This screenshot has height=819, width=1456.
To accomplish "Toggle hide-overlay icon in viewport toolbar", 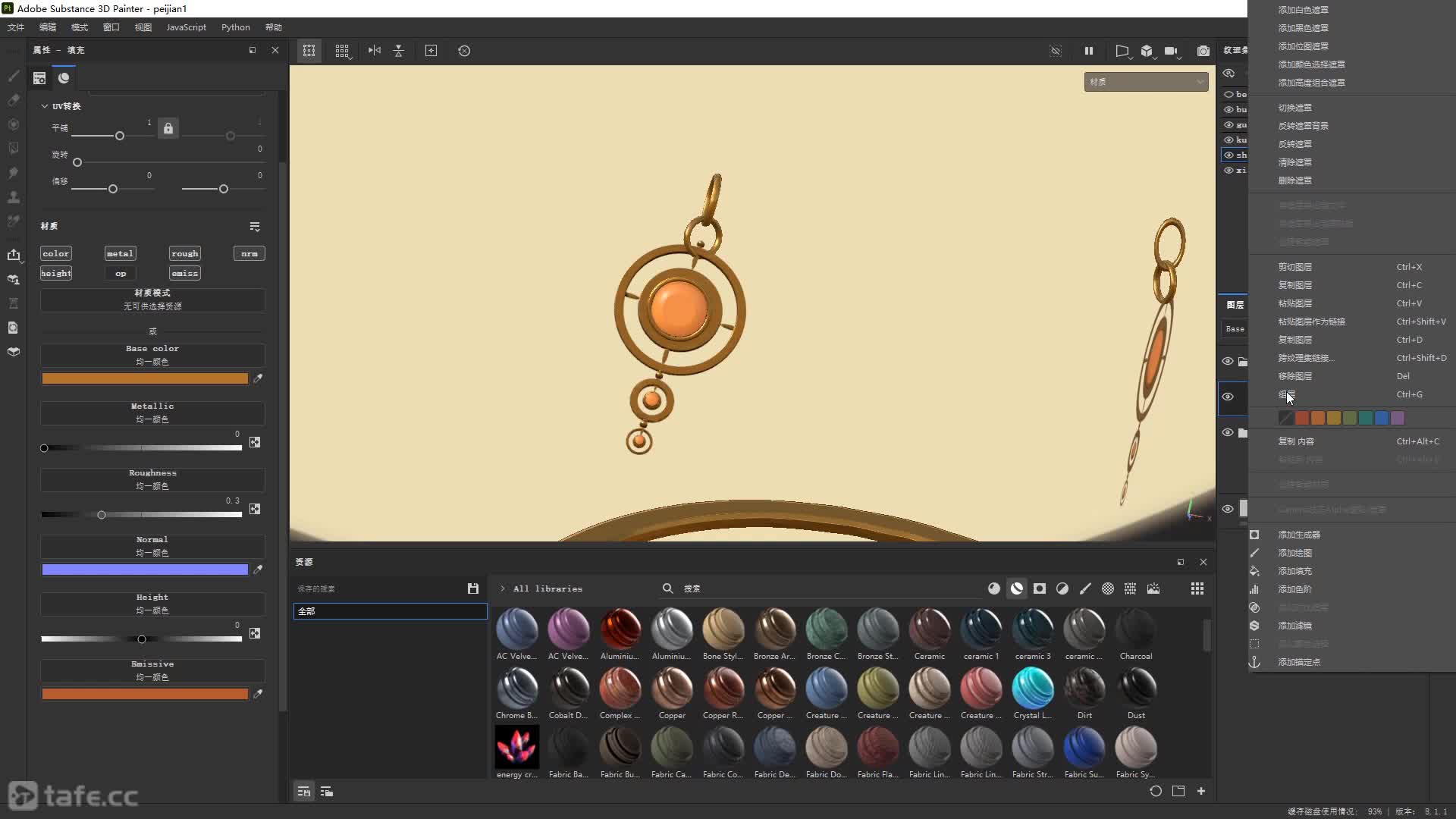I will pyautogui.click(x=1056, y=51).
